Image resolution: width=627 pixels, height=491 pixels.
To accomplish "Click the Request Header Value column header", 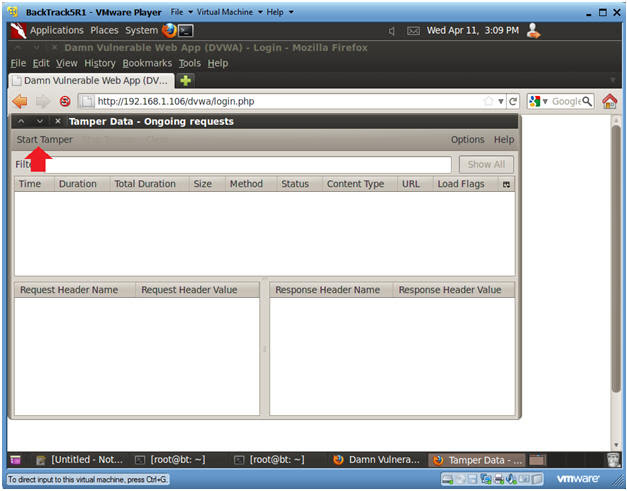I will [x=197, y=290].
